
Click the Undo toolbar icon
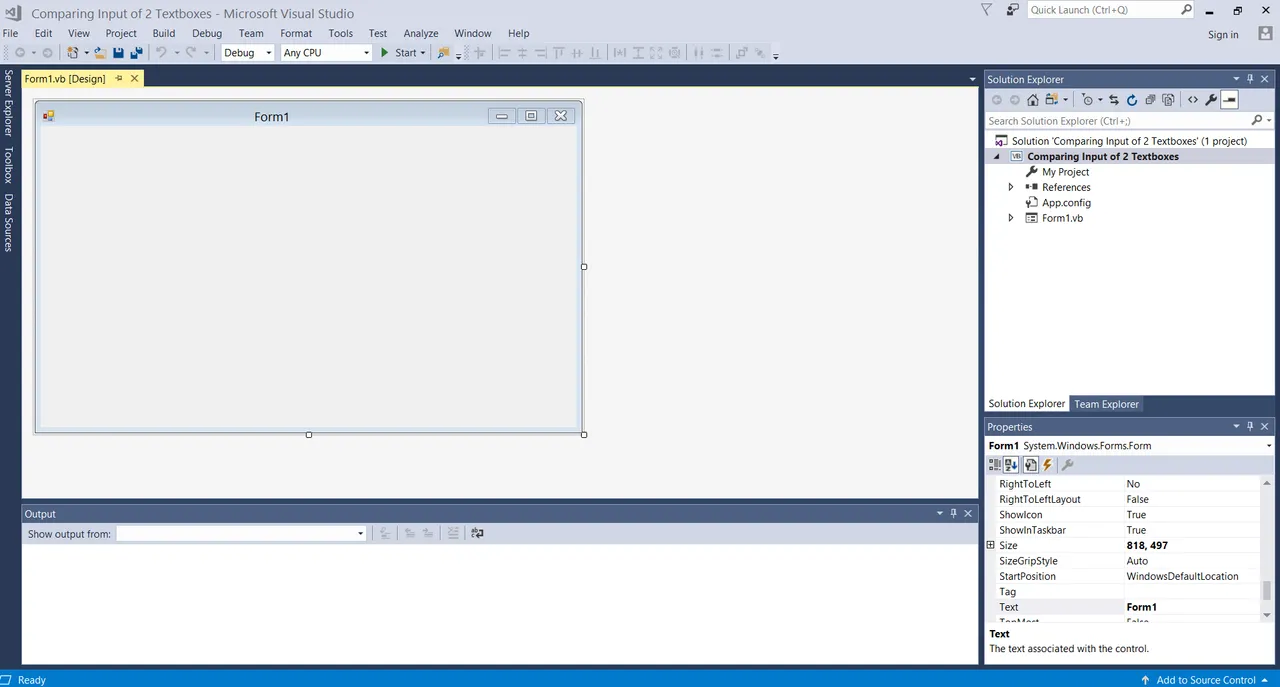[161, 53]
